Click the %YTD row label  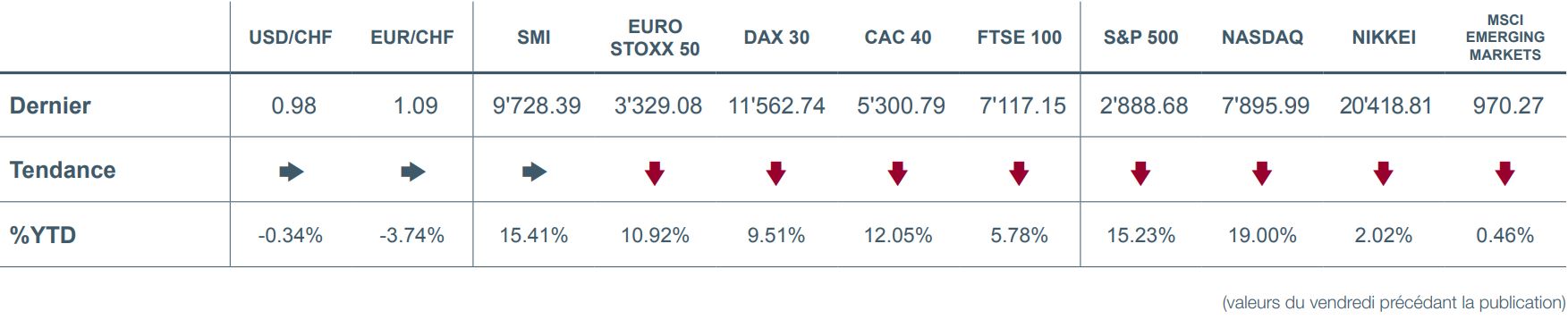point(43,235)
